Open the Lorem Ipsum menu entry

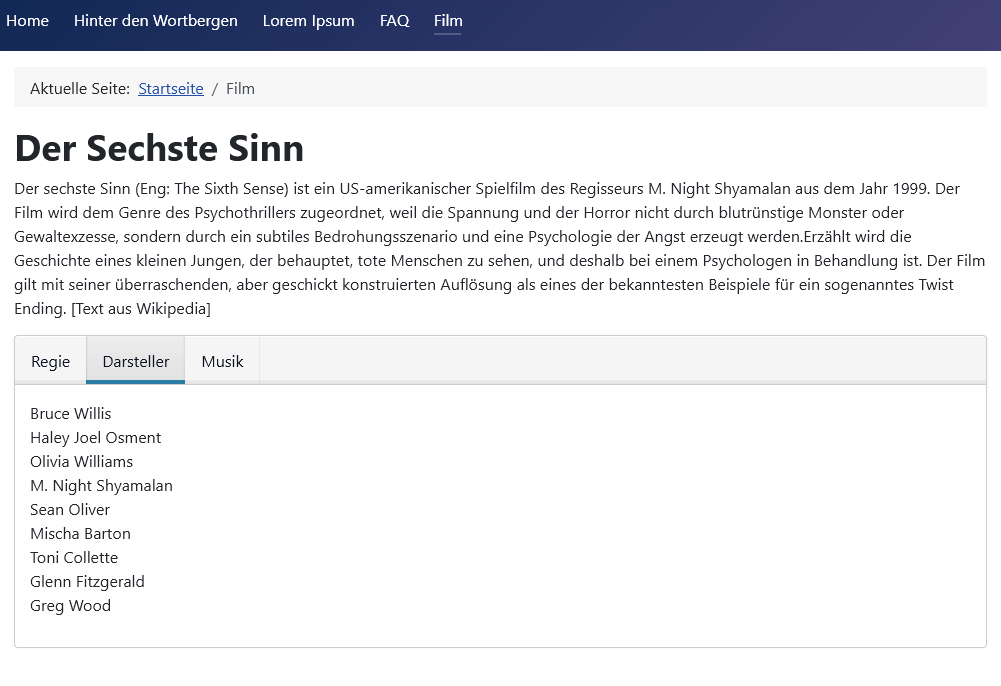pyautogui.click(x=308, y=21)
